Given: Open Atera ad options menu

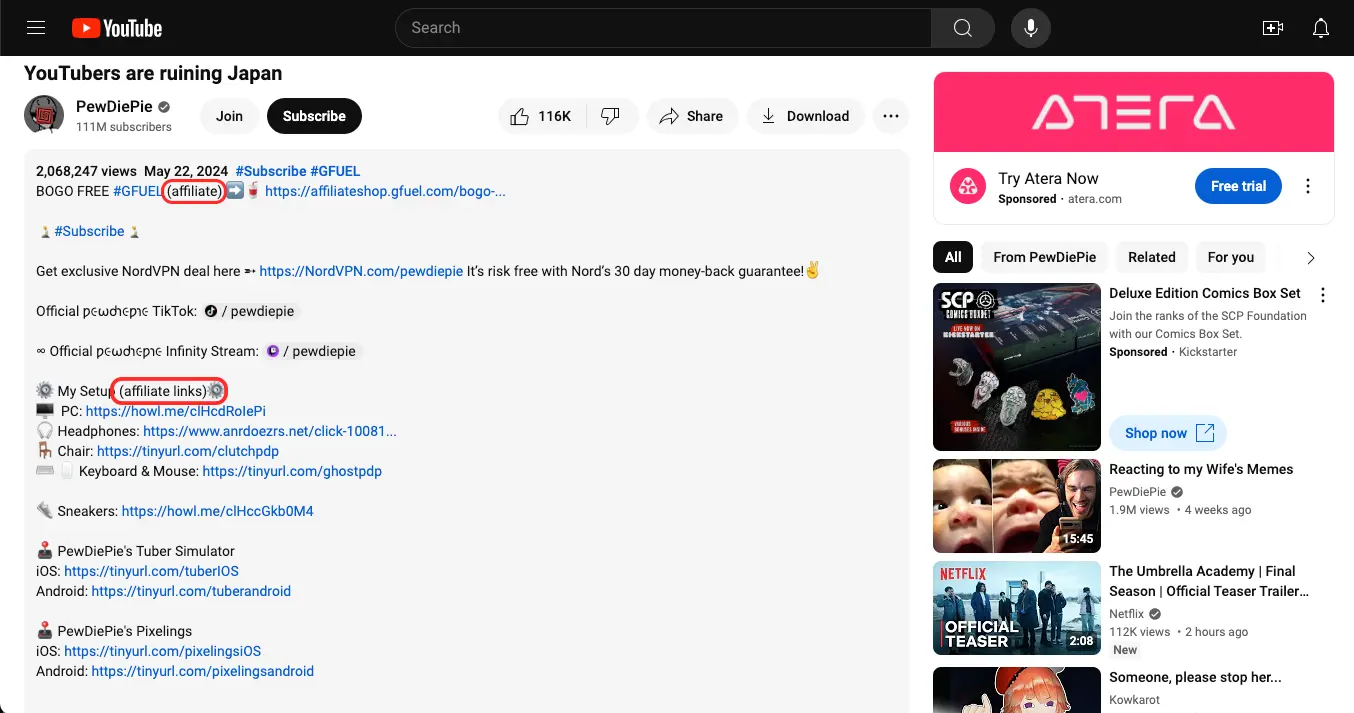Looking at the screenshot, I should (1308, 187).
